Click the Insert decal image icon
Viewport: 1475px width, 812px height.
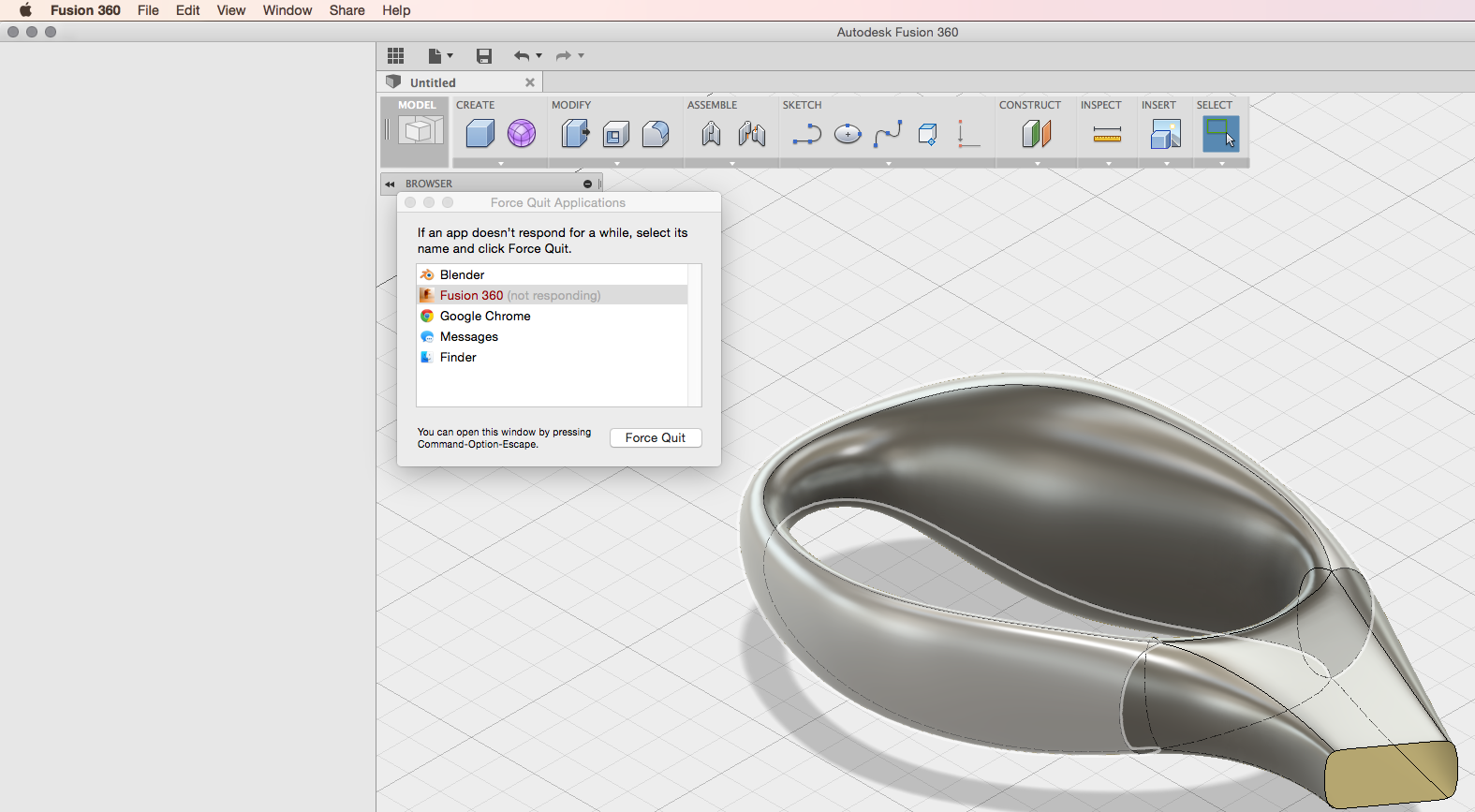coord(1165,134)
